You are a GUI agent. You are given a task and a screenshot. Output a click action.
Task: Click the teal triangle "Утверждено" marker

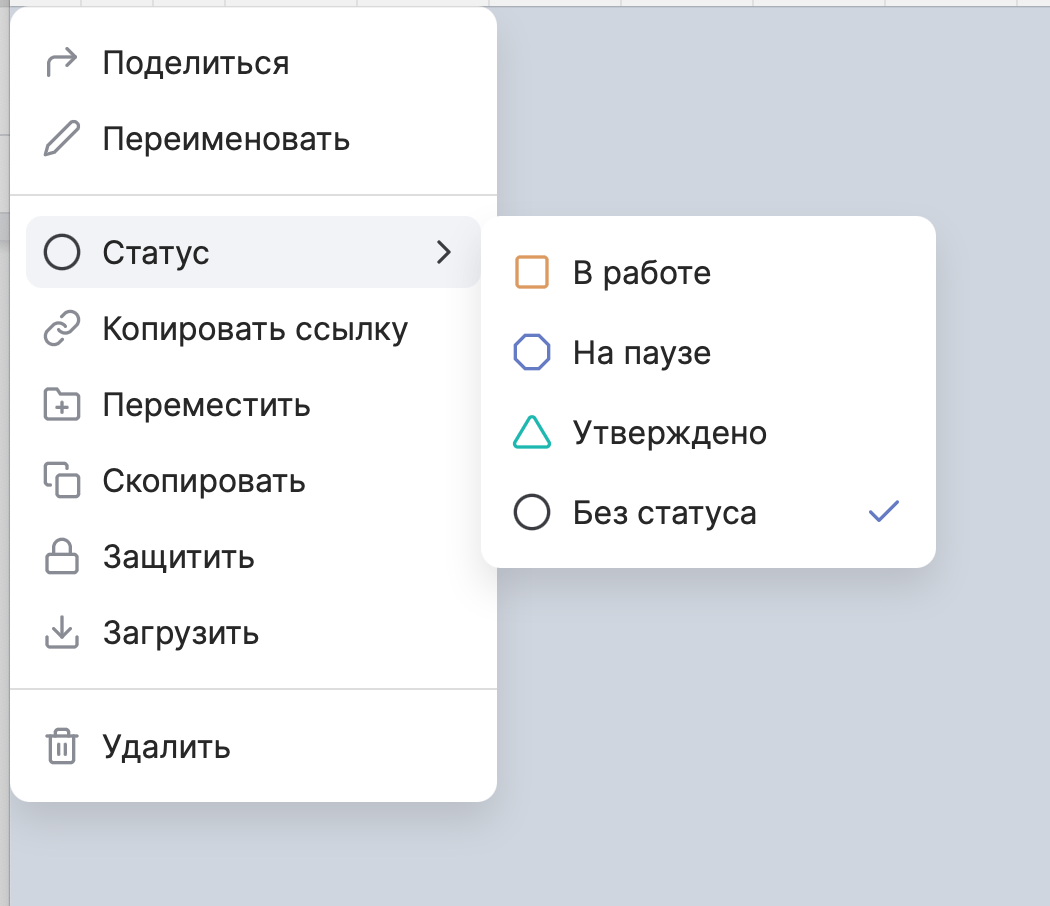coord(531,433)
